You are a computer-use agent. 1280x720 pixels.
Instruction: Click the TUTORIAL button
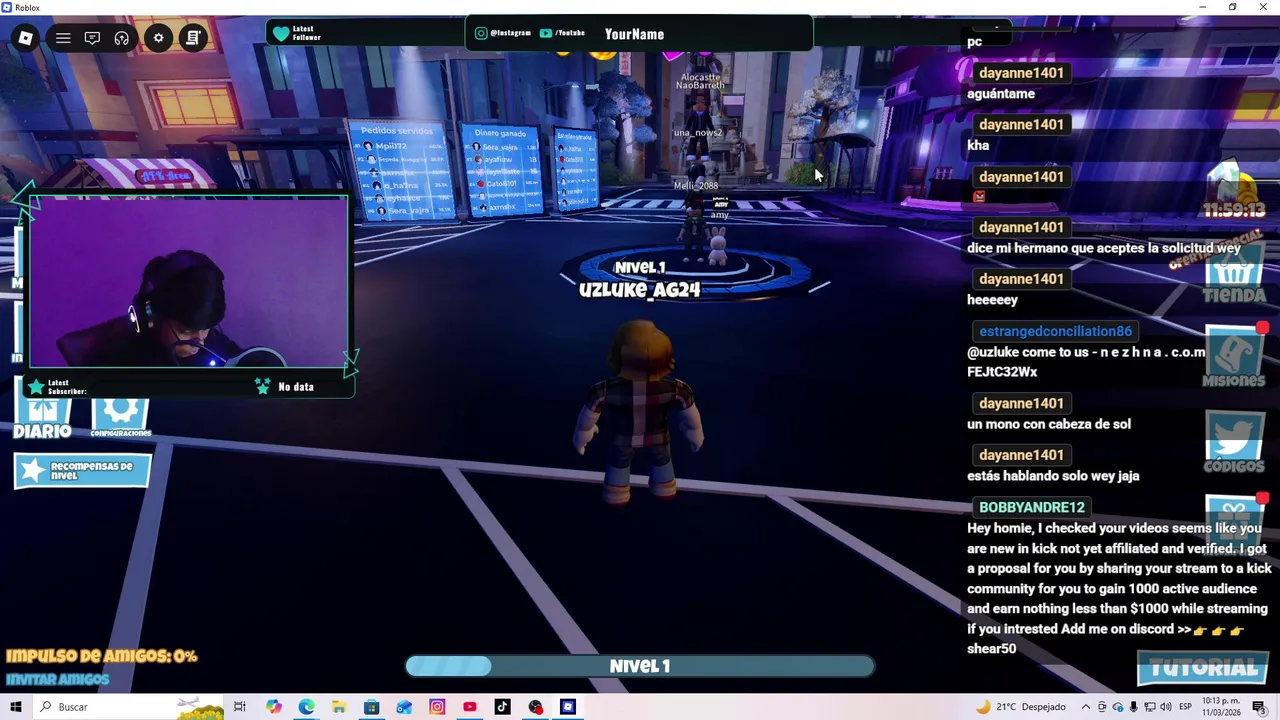tap(1203, 668)
